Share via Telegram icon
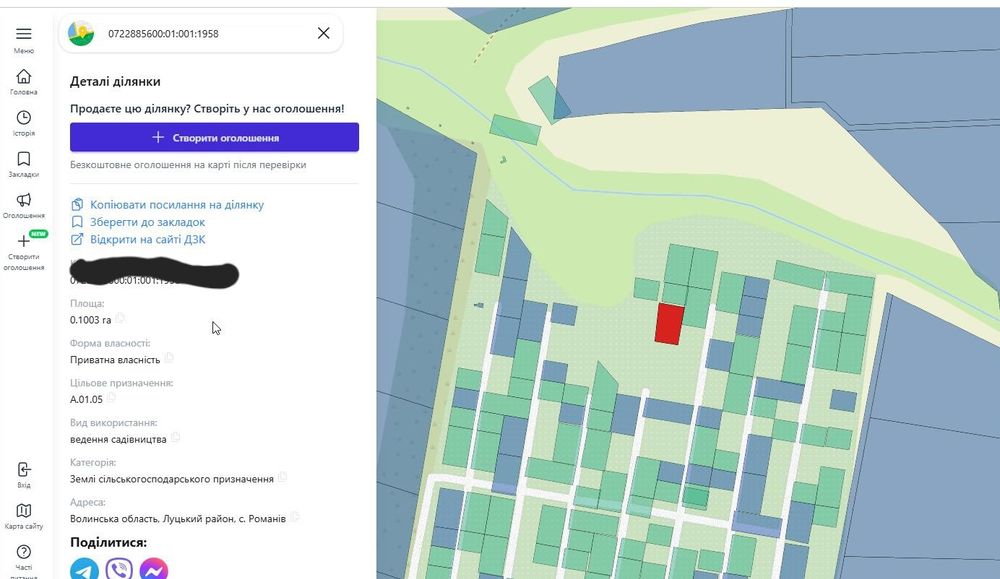 tap(84, 569)
